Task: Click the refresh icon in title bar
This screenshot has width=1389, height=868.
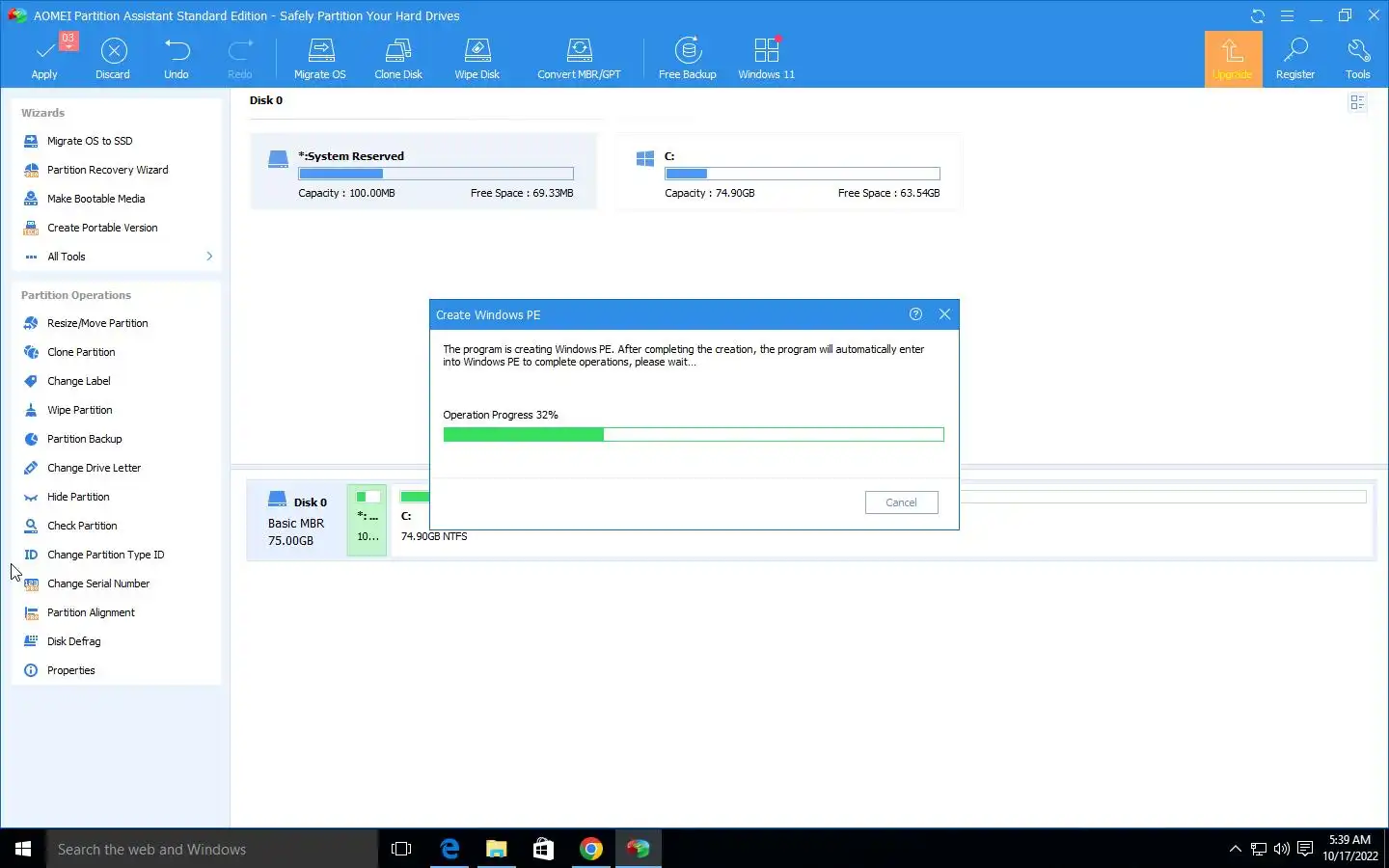Action: [1258, 16]
